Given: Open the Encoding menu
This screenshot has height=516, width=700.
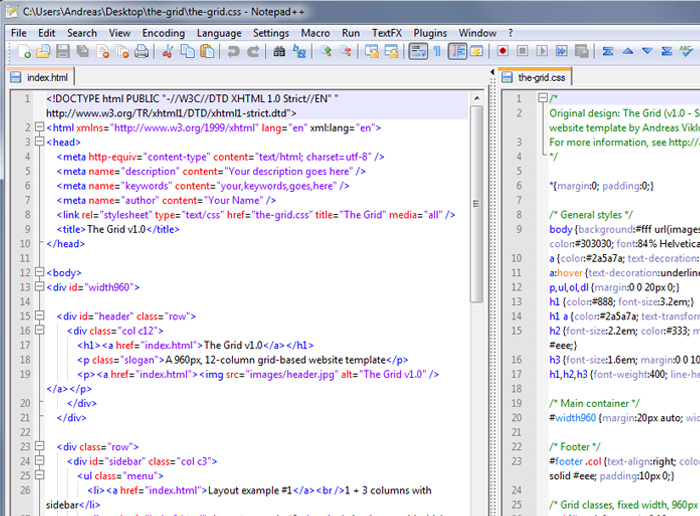Looking at the screenshot, I should click(163, 32).
